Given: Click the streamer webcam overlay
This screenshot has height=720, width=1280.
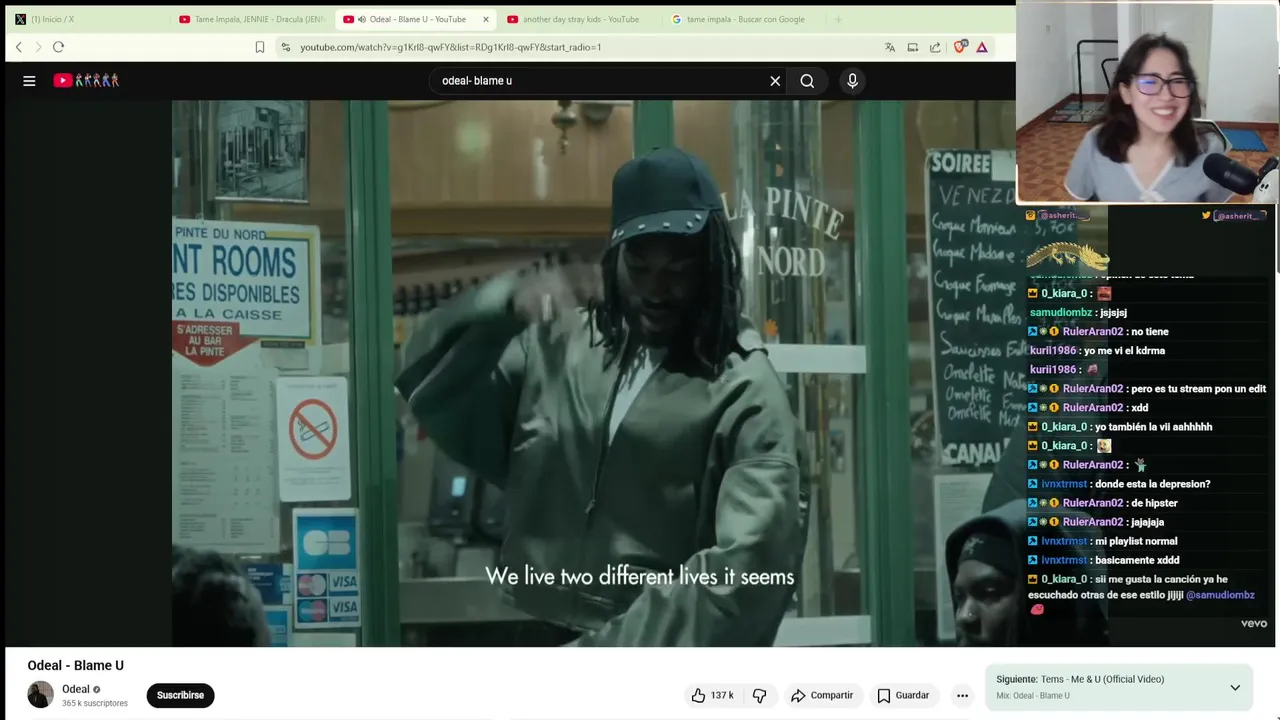Looking at the screenshot, I should pyautogui.click(x=1147, y=103).
